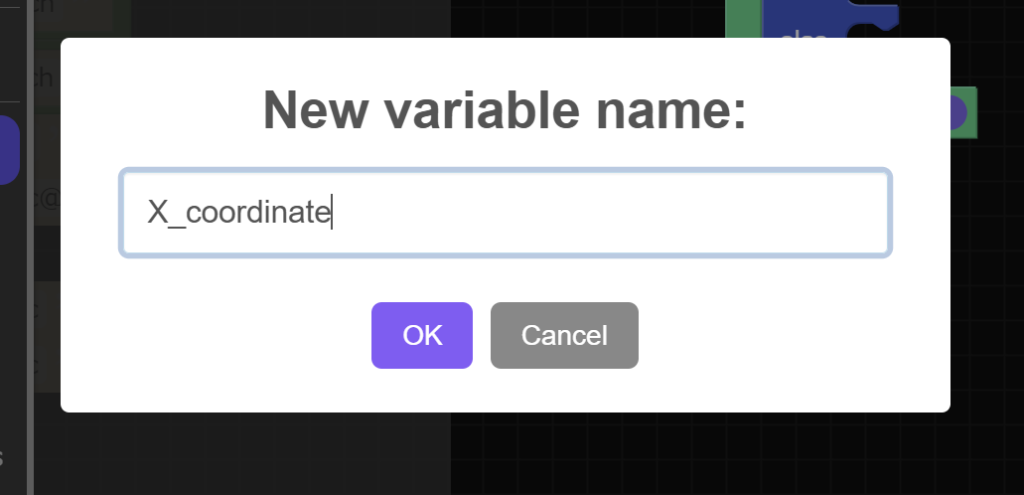Click the dimmed left panel below dialog
Screen dimensions: 1024x495
tap(240, 455)
